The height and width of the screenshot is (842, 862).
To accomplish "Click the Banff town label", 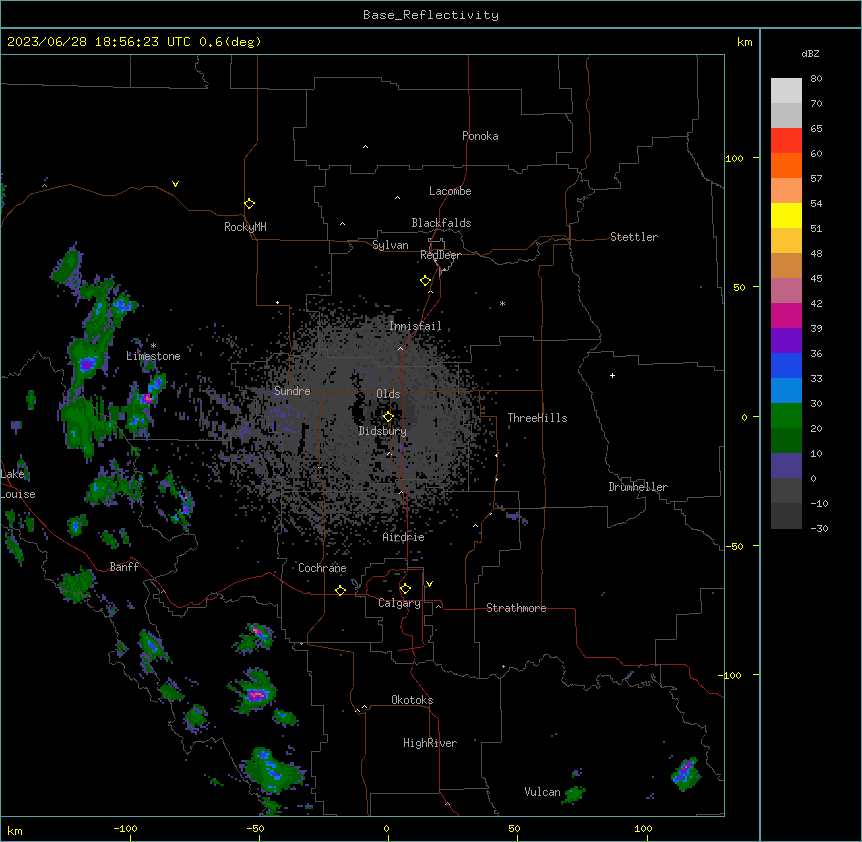I will pos(124,567).
